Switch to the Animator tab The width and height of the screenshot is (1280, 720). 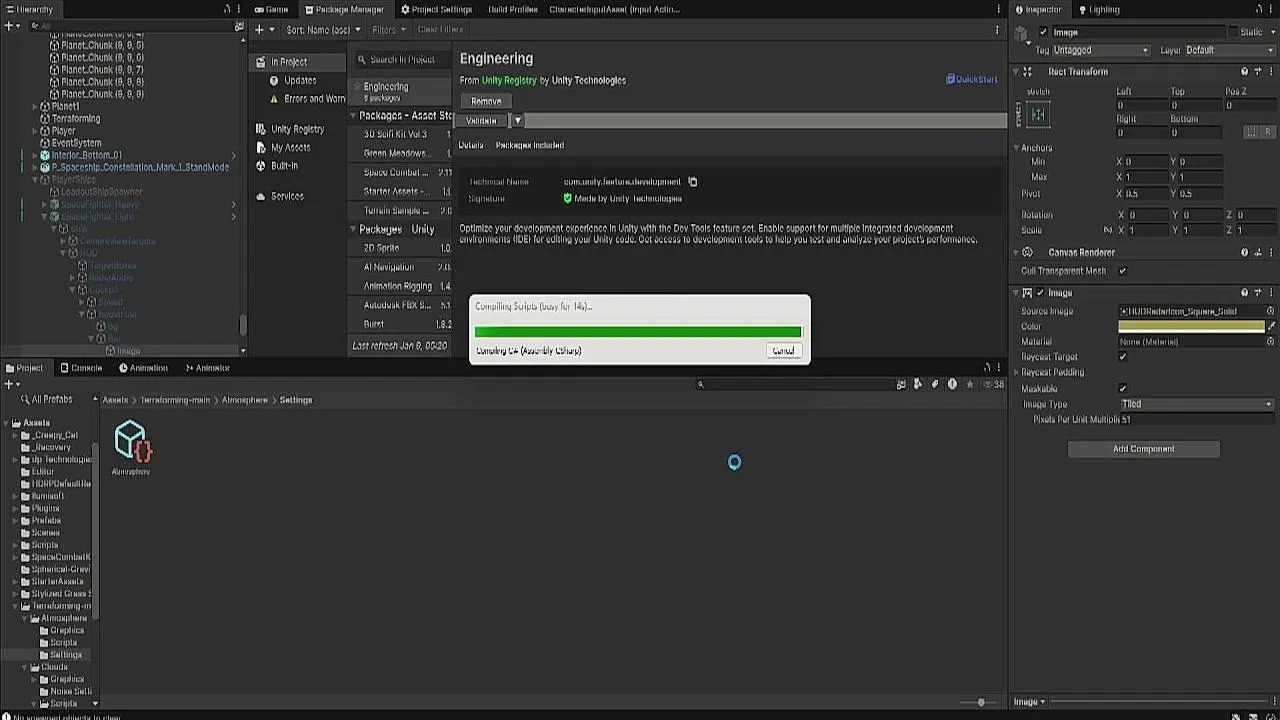(206, 368)
